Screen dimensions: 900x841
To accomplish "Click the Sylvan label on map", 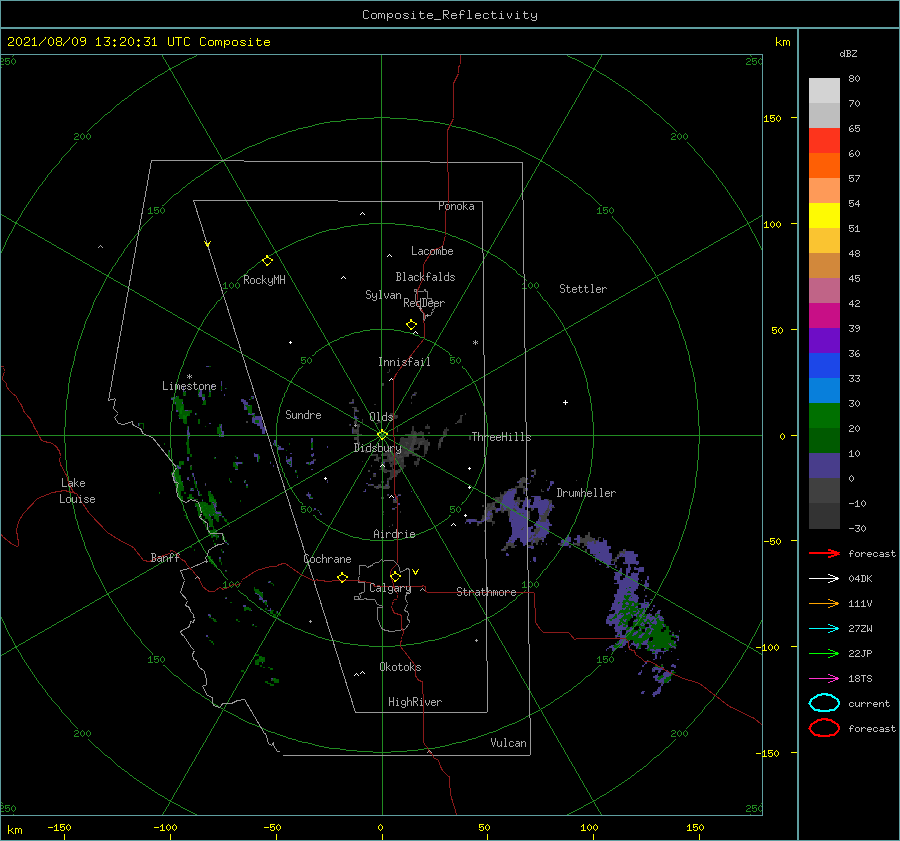I will click(383, 295).
